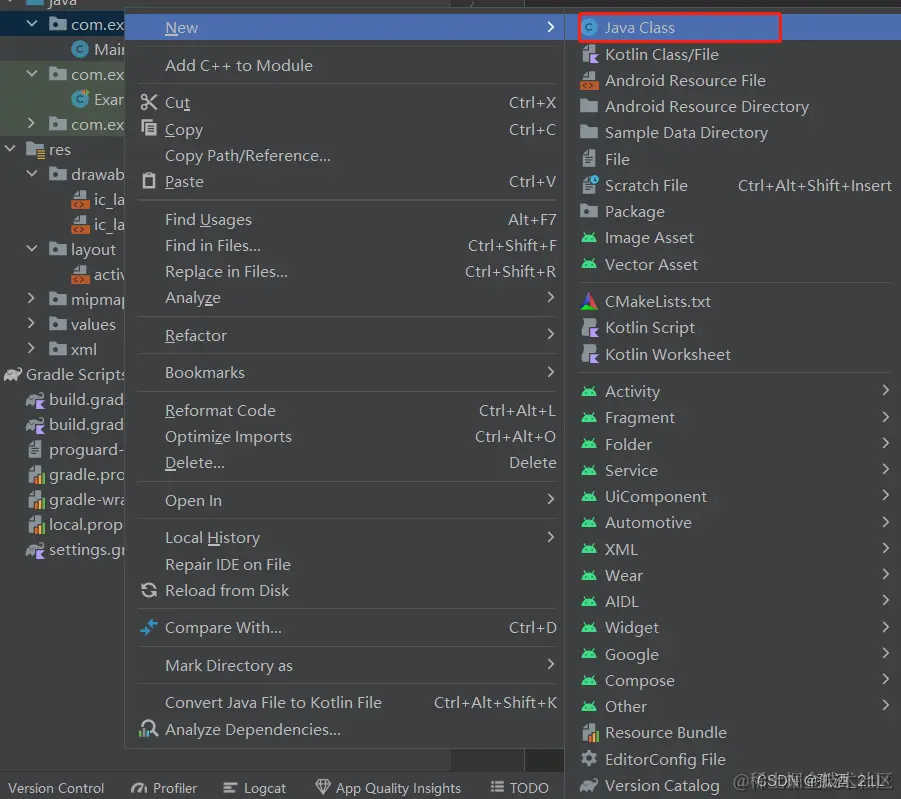Expand the mipmap folder node
901x799 pixels.
tap(32, 298)
